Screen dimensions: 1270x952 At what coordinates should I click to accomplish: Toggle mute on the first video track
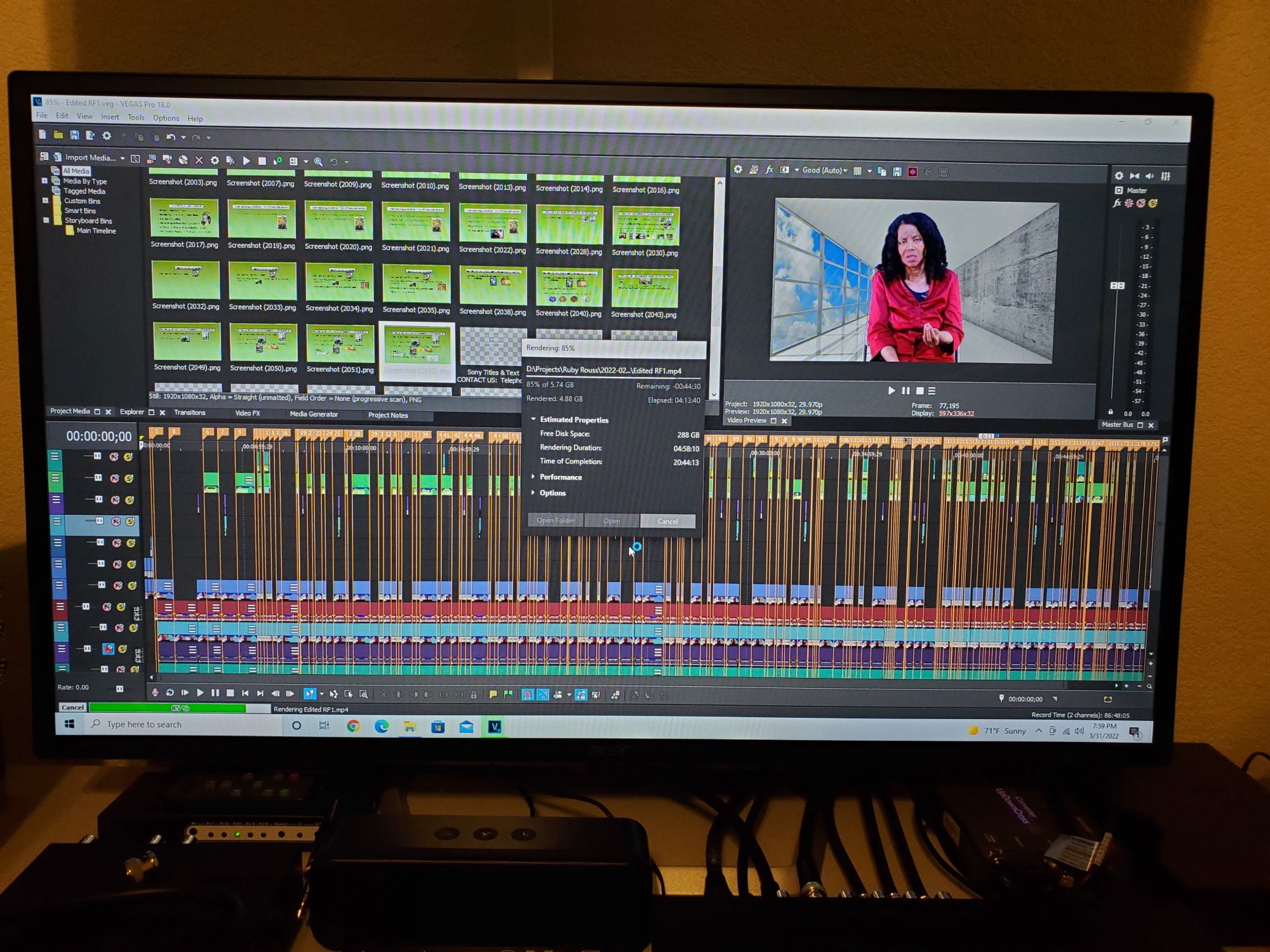(x=114, y=456)
